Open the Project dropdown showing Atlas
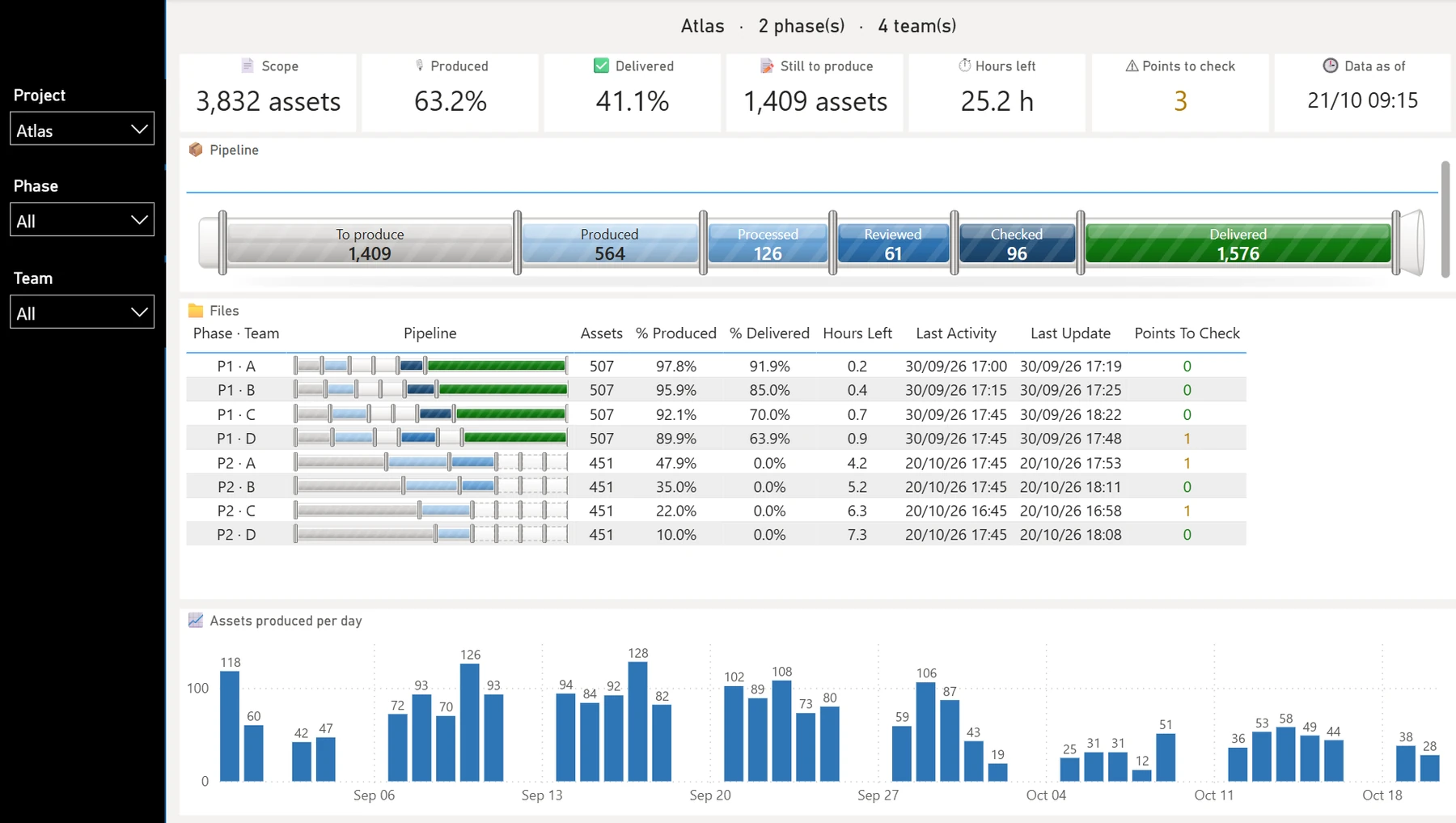This screenshot has width=1456, height=823. (82, 129)
